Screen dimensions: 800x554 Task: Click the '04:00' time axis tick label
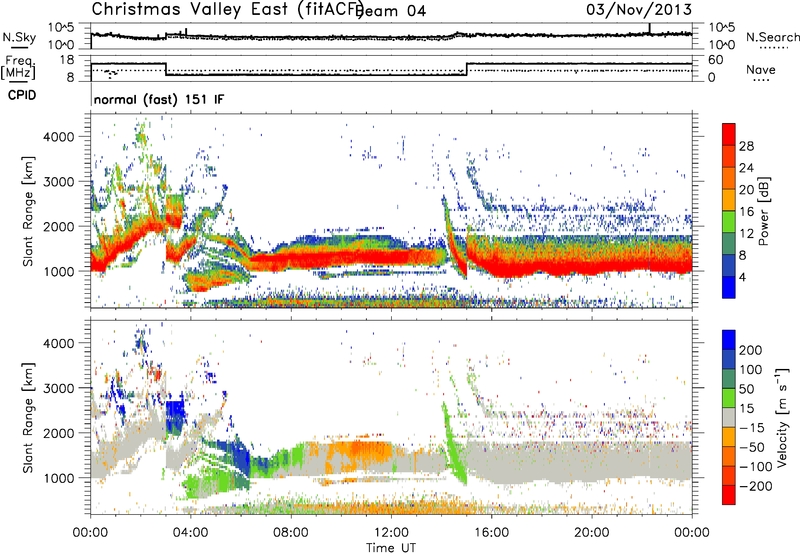pos(190,533)
